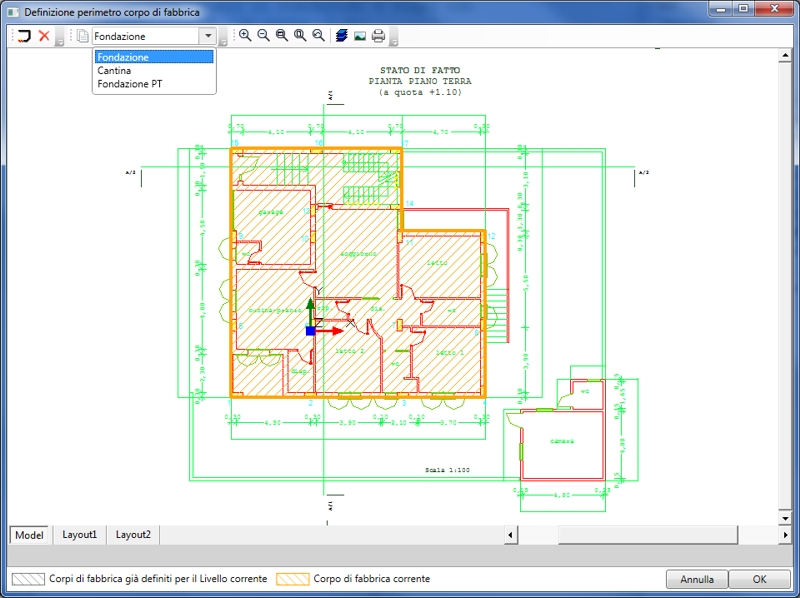Image resolution: width=800 pixels, height=598 pixels.
Task: Click the zoom in magnifier icon
Action: (245, 36)
